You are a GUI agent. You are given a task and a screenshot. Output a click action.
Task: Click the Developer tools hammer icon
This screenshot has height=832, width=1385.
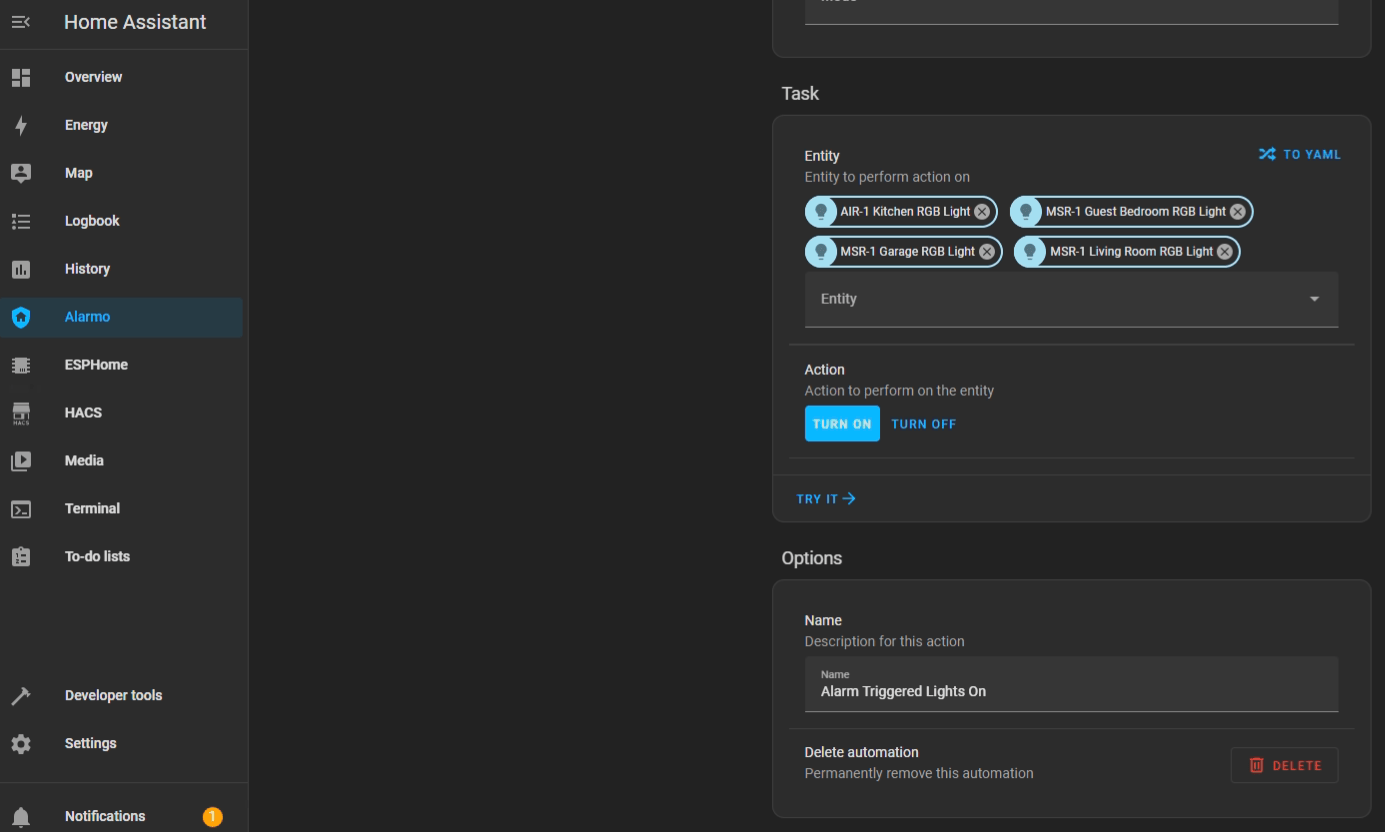pos(21,696)
